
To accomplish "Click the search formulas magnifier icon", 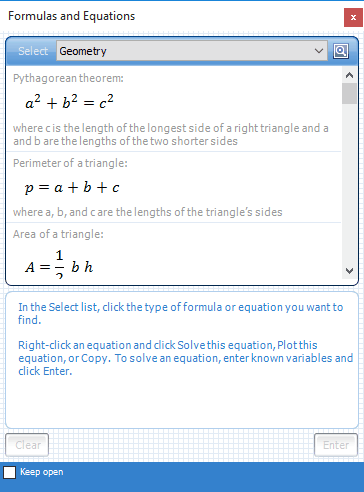I will pyautogui.click(x=341, y=51).
